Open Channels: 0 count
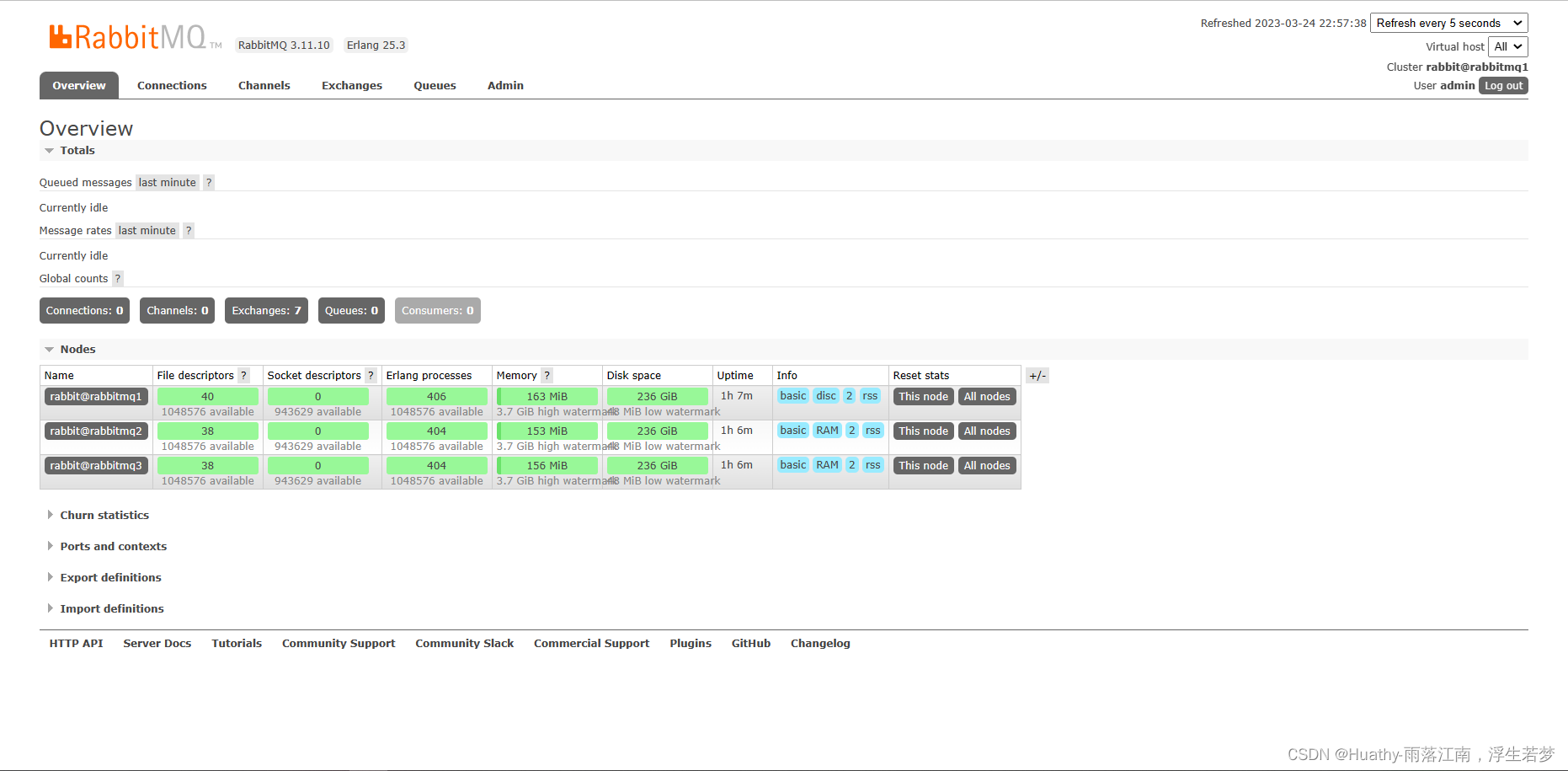The height and width of the screenshot is (771, 1568). (177, 310)
